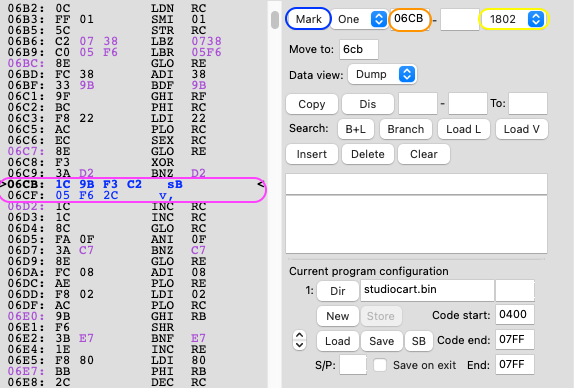The width and height of the screenshot is (574, 388).
Task: Click the Copy button
Action: pos(312,104)
